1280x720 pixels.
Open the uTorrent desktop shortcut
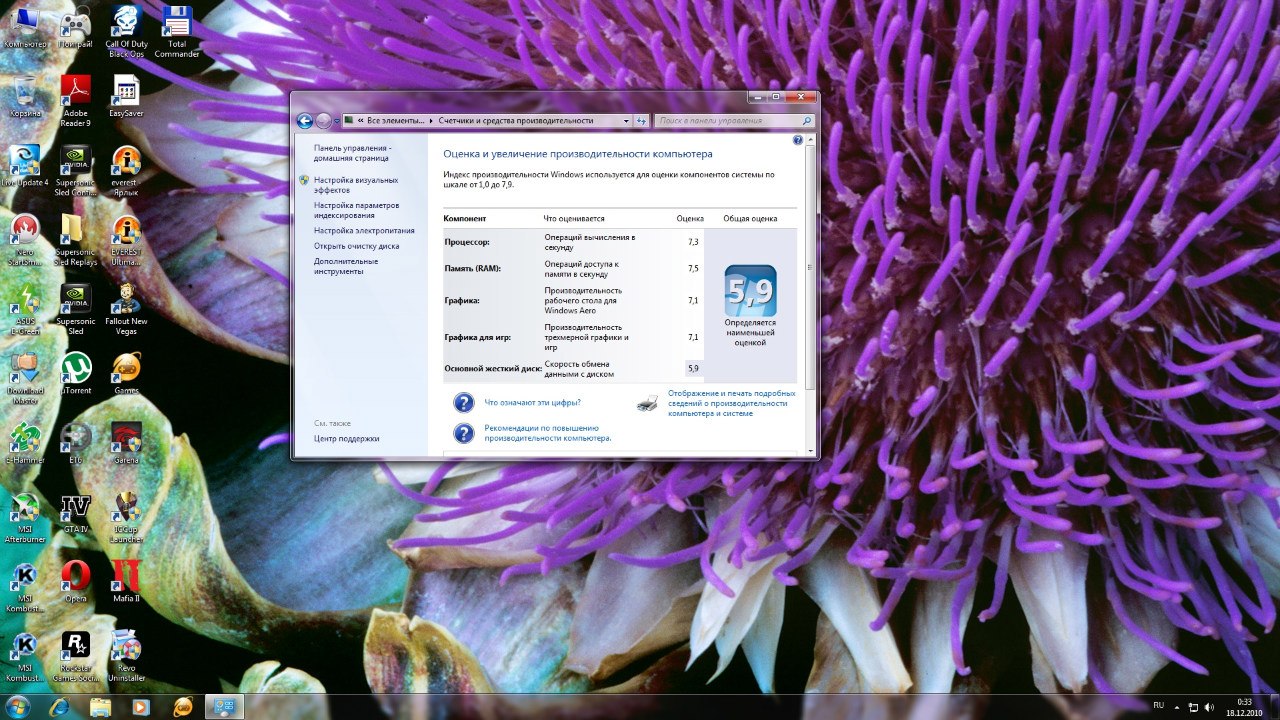76,368
